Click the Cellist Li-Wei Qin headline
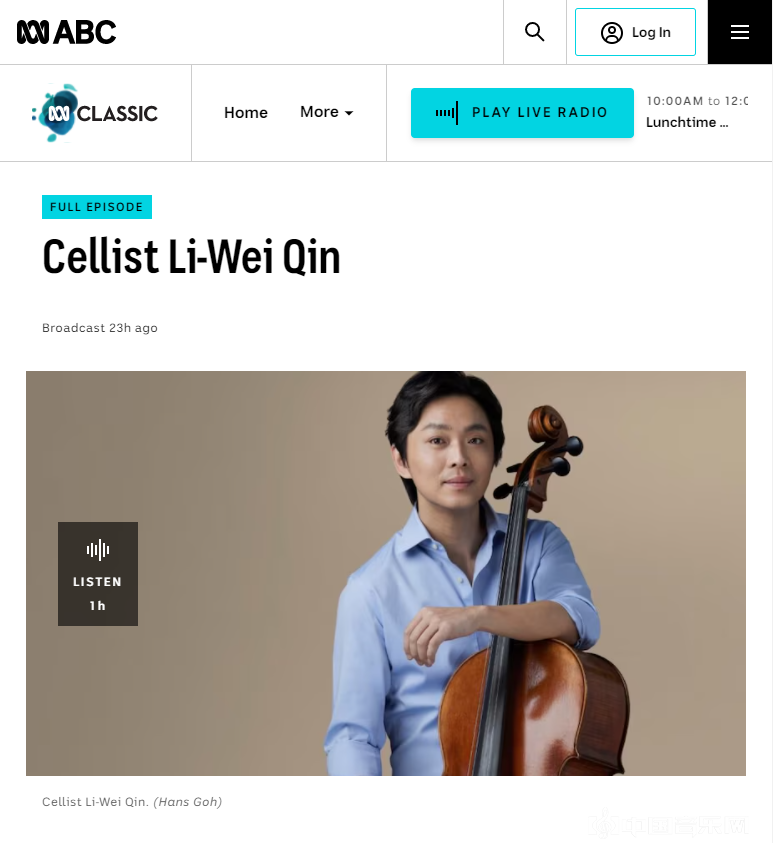This screenshot has height=843, width=773. (x=191, y=256)
